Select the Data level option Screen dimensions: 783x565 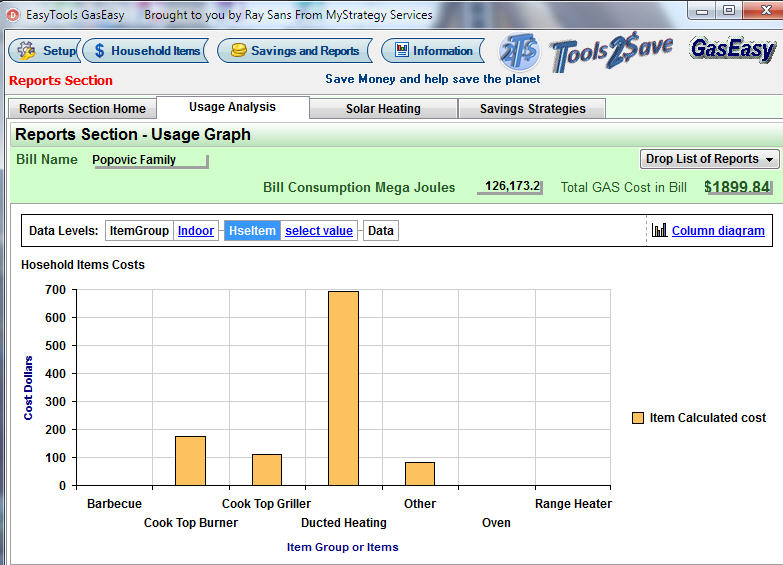coord(380,231)
